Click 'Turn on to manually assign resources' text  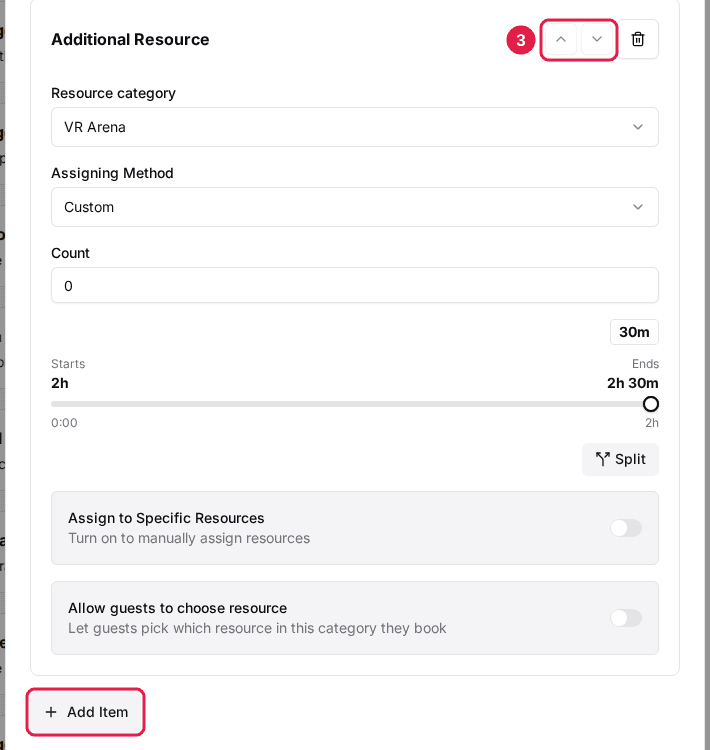click(189, 539)
